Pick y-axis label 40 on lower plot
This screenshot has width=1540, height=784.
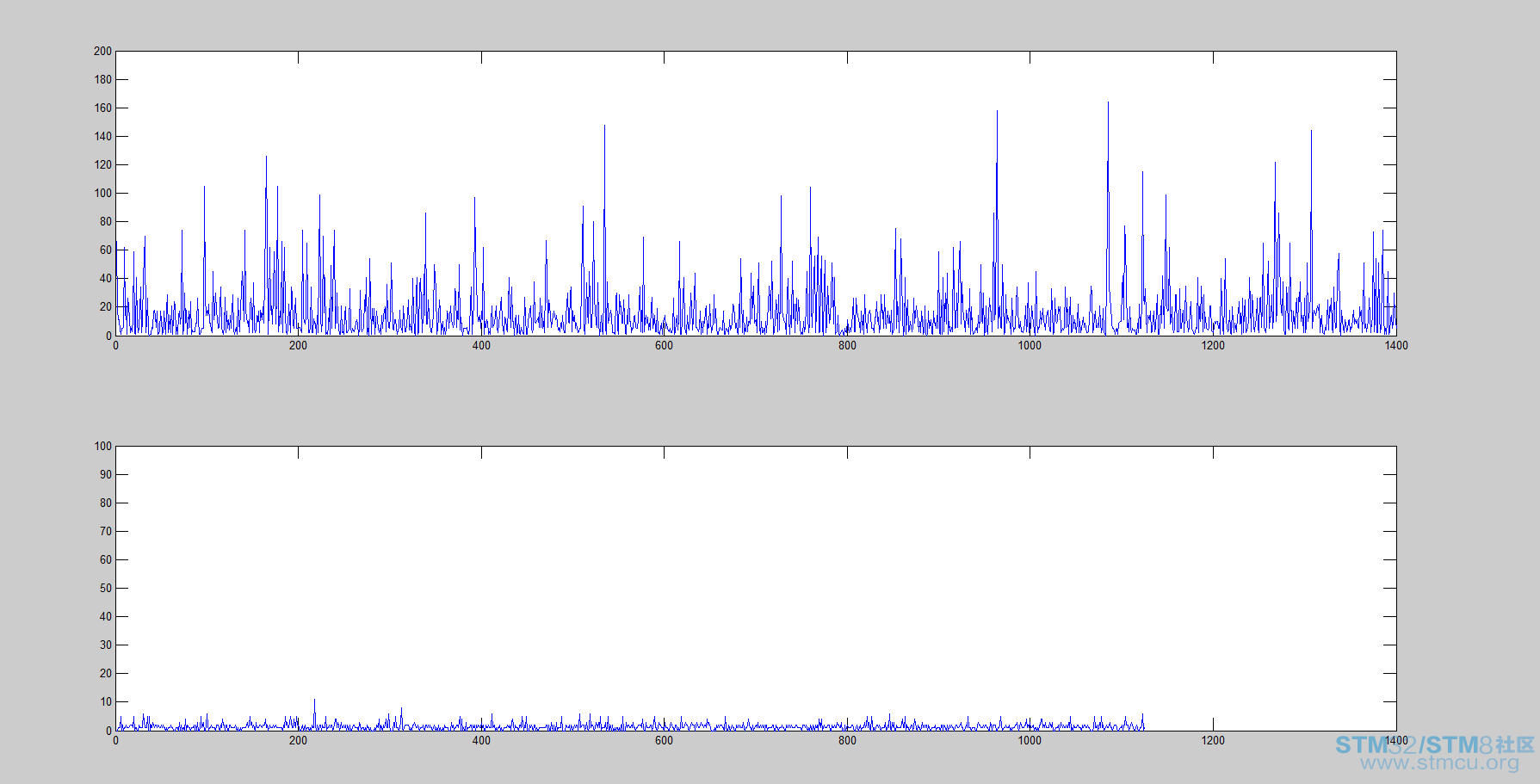pyautogui.click(x=106, y=616)
